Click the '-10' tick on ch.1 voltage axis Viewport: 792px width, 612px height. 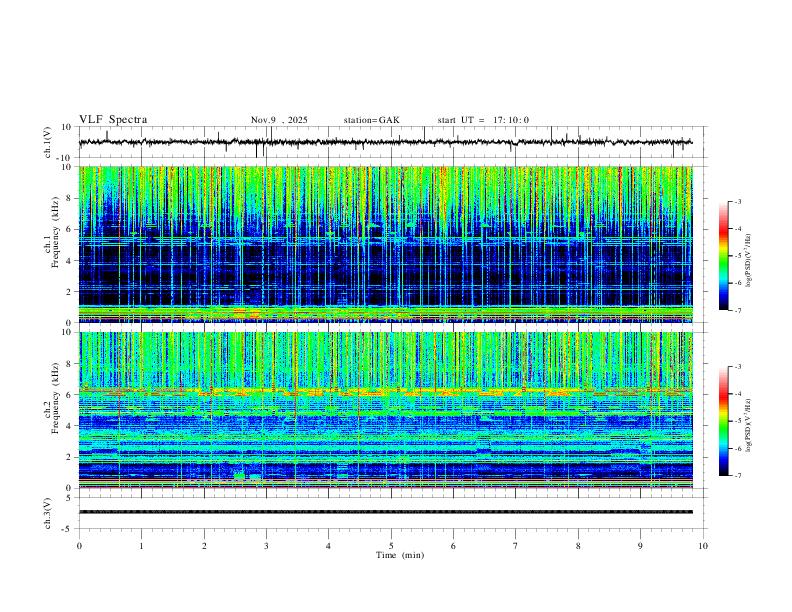tap(65, 158)
